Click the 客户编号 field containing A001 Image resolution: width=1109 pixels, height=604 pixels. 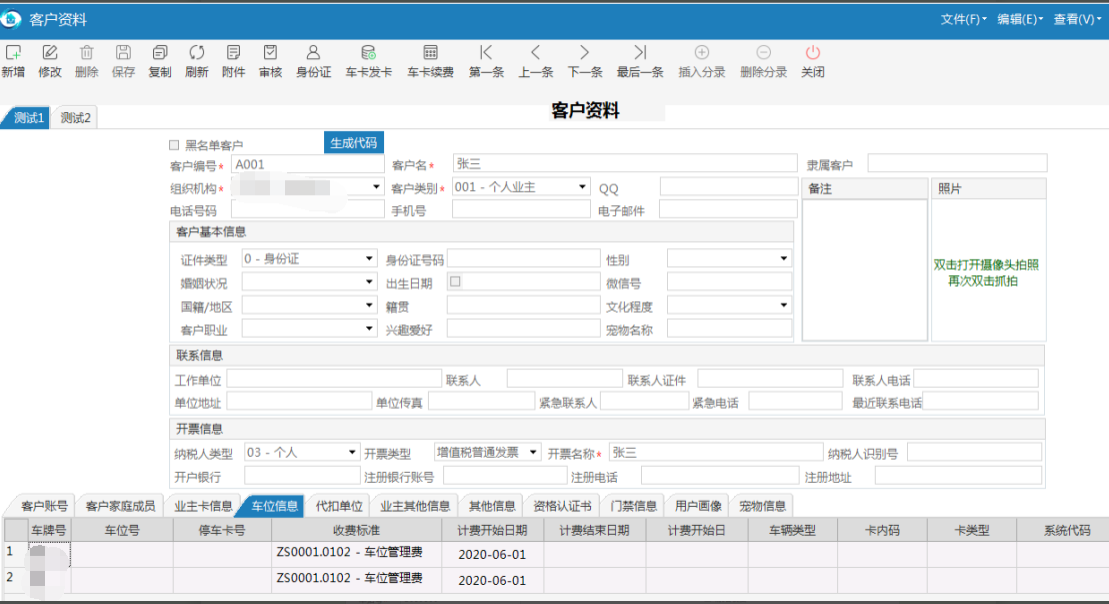coord(308,164)
